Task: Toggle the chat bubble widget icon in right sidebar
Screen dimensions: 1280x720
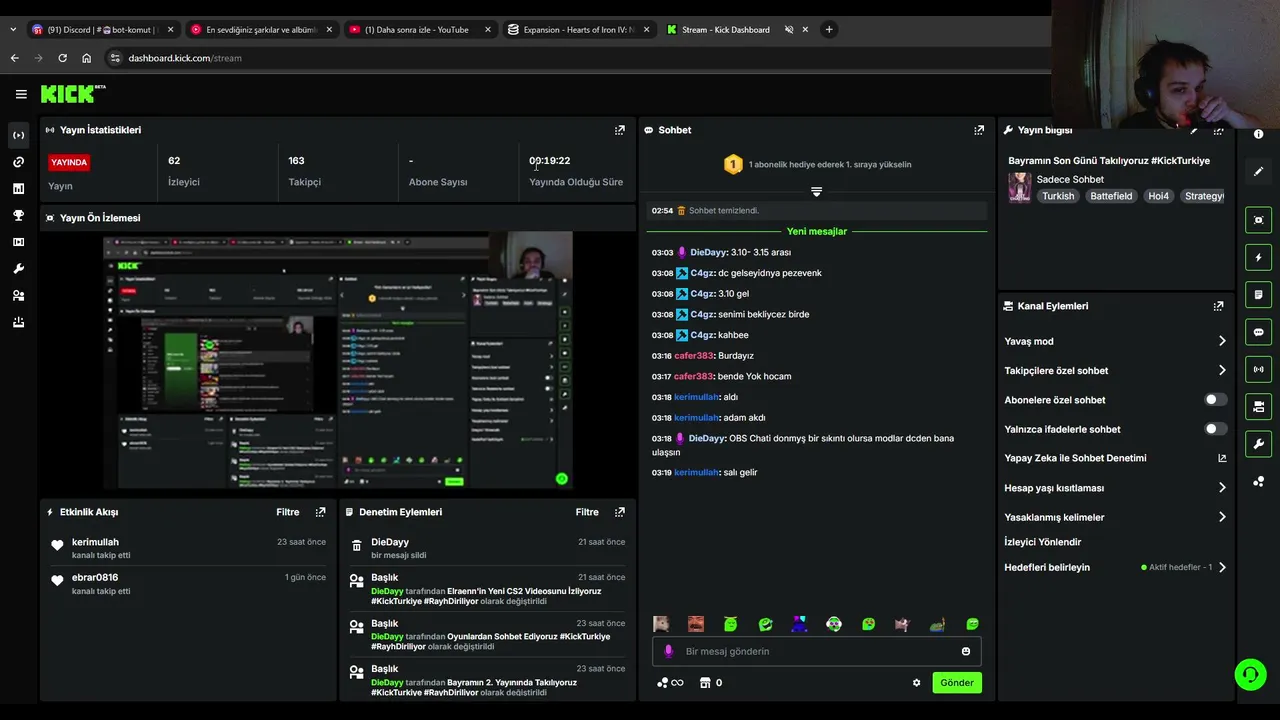Action: tap(1258, 332)
